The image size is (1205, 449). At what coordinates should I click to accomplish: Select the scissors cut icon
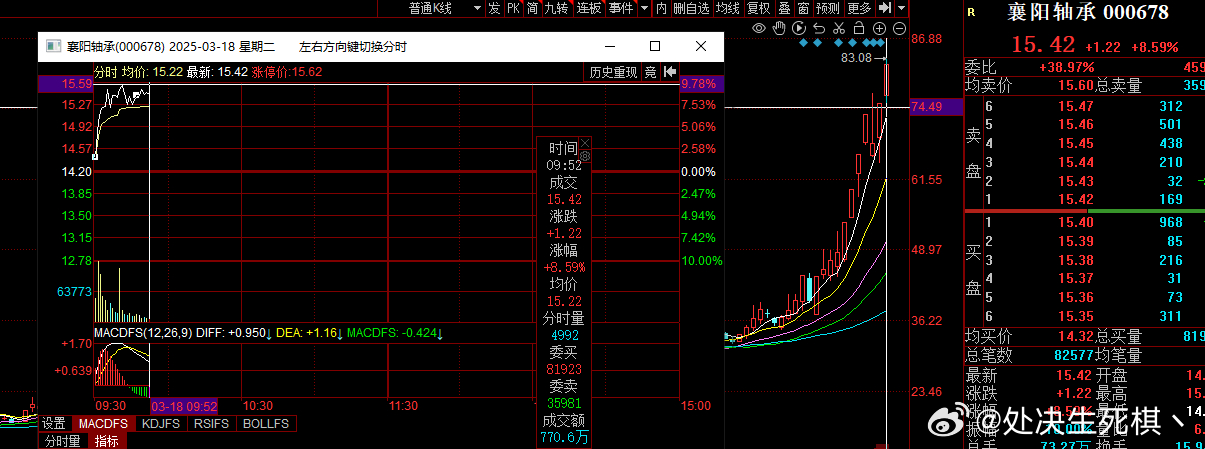pyautogui.click(x=838, y=28)
